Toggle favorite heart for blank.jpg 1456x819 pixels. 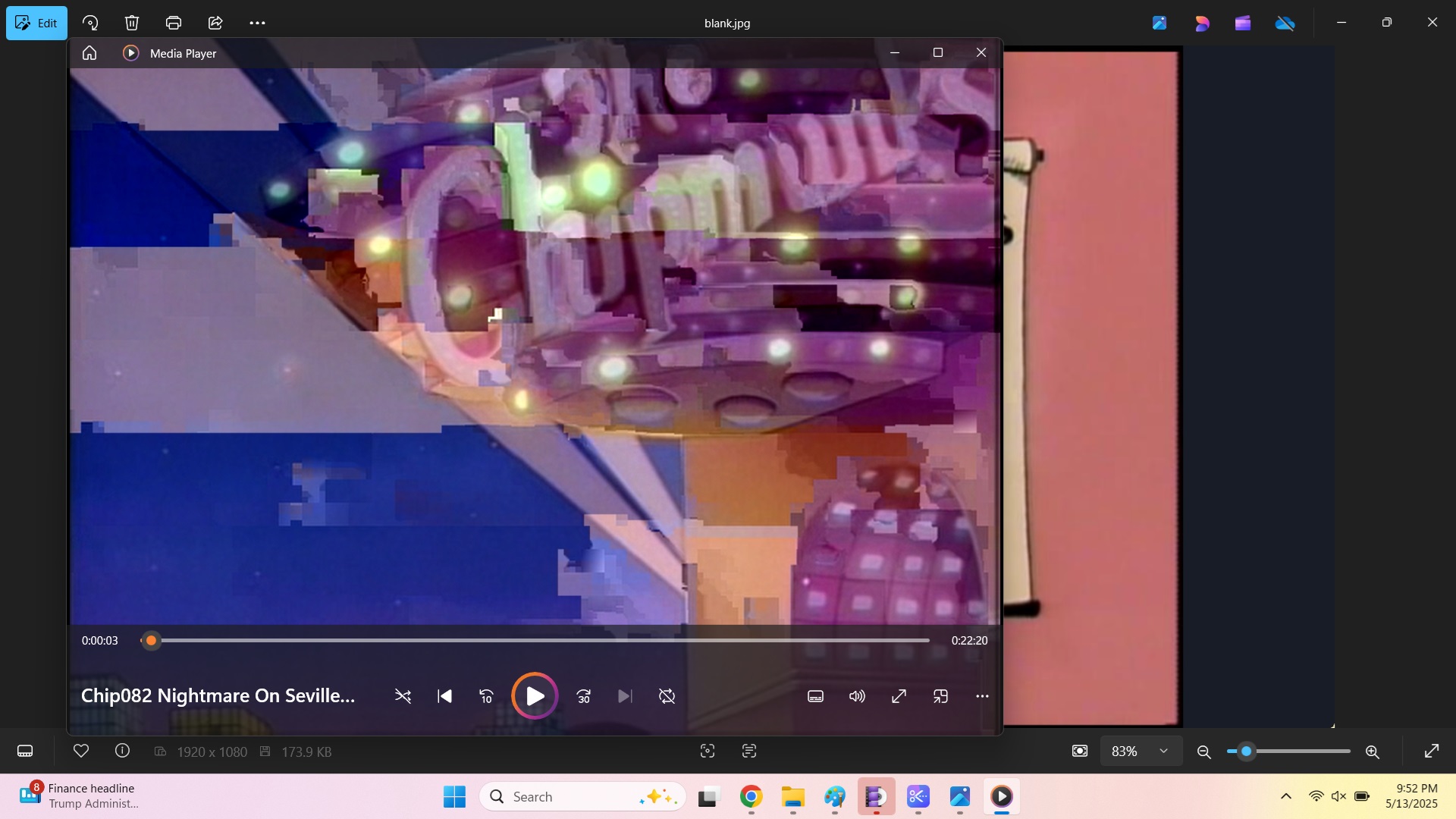[x=81, y=751]
